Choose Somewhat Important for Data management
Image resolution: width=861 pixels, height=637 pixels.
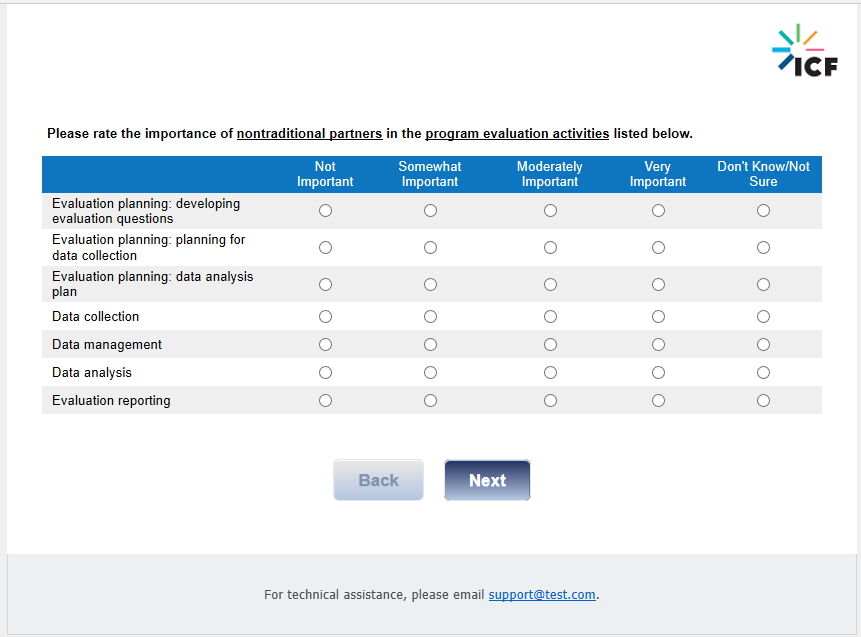(430, 345)
